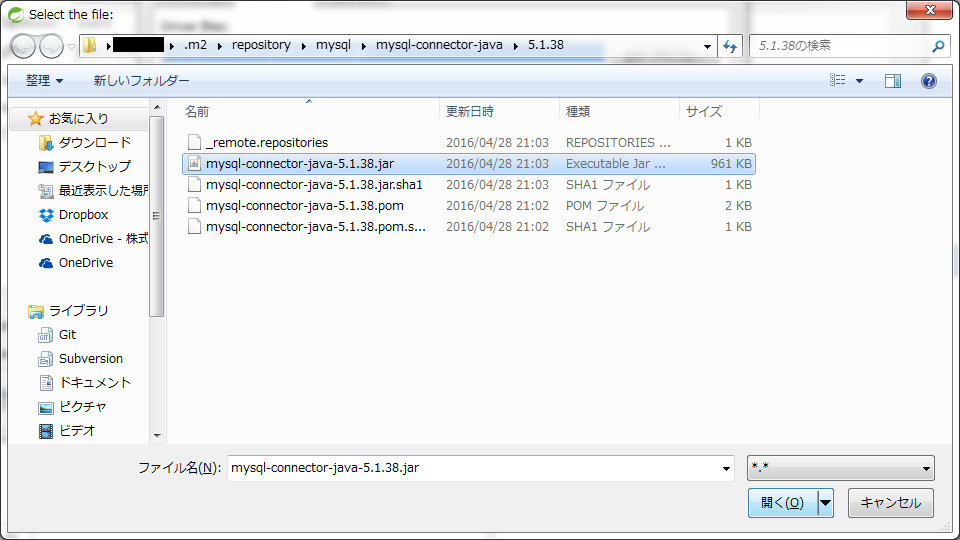Select the Git library icon
The width and height of the screenshot is (960, 540).
[x=46, y=335]
